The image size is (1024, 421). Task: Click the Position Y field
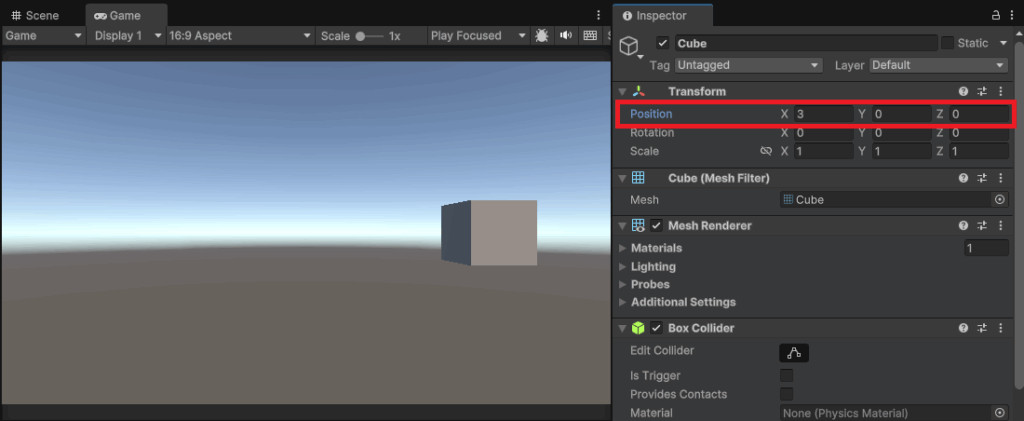coord(902,114)
